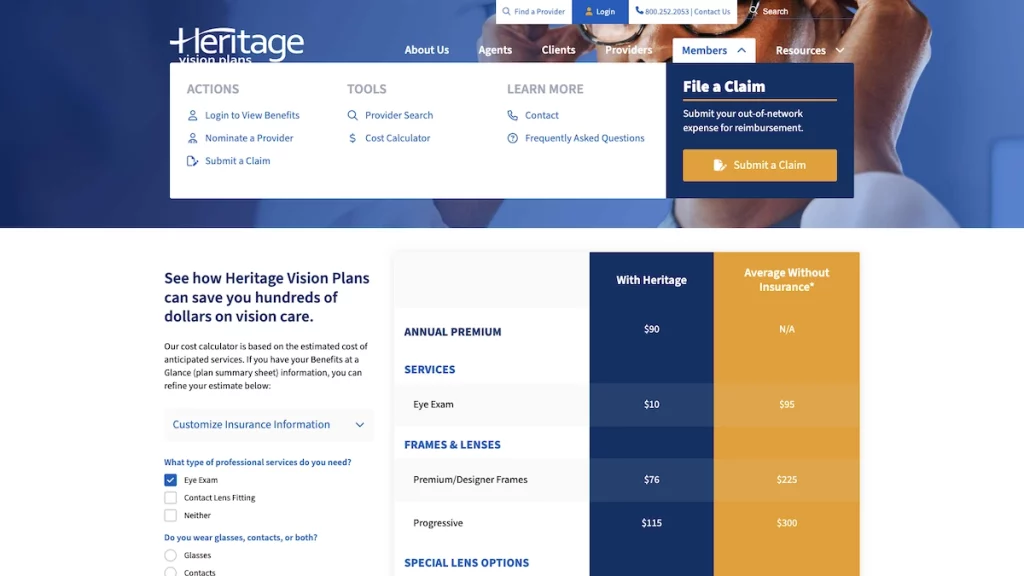Click the dollar sign icon for Cost Calculator
The height and width of the screenshot is (576, 1024).
point(352,138)
